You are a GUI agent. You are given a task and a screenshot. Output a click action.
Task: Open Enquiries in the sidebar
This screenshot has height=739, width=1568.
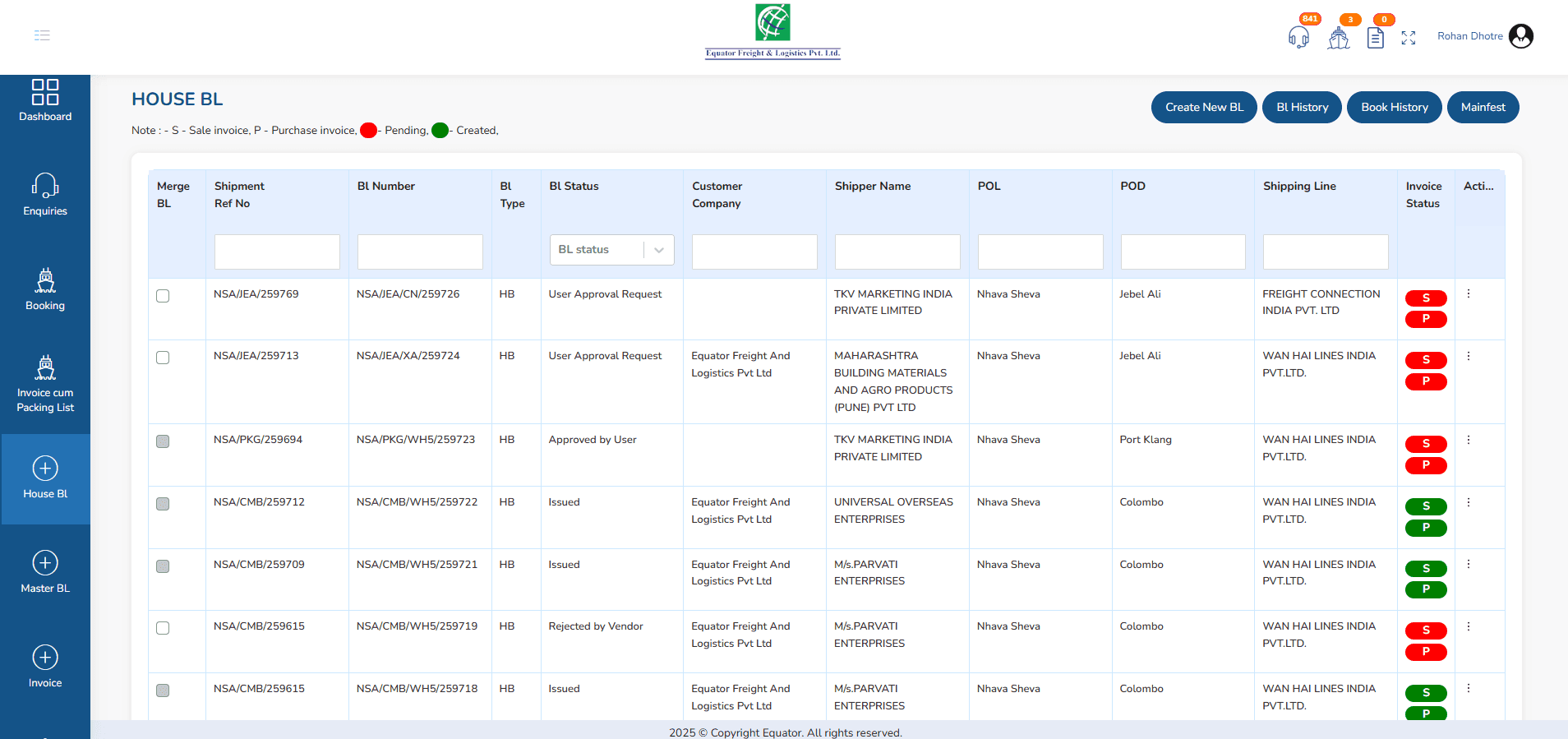click(45, 195)
